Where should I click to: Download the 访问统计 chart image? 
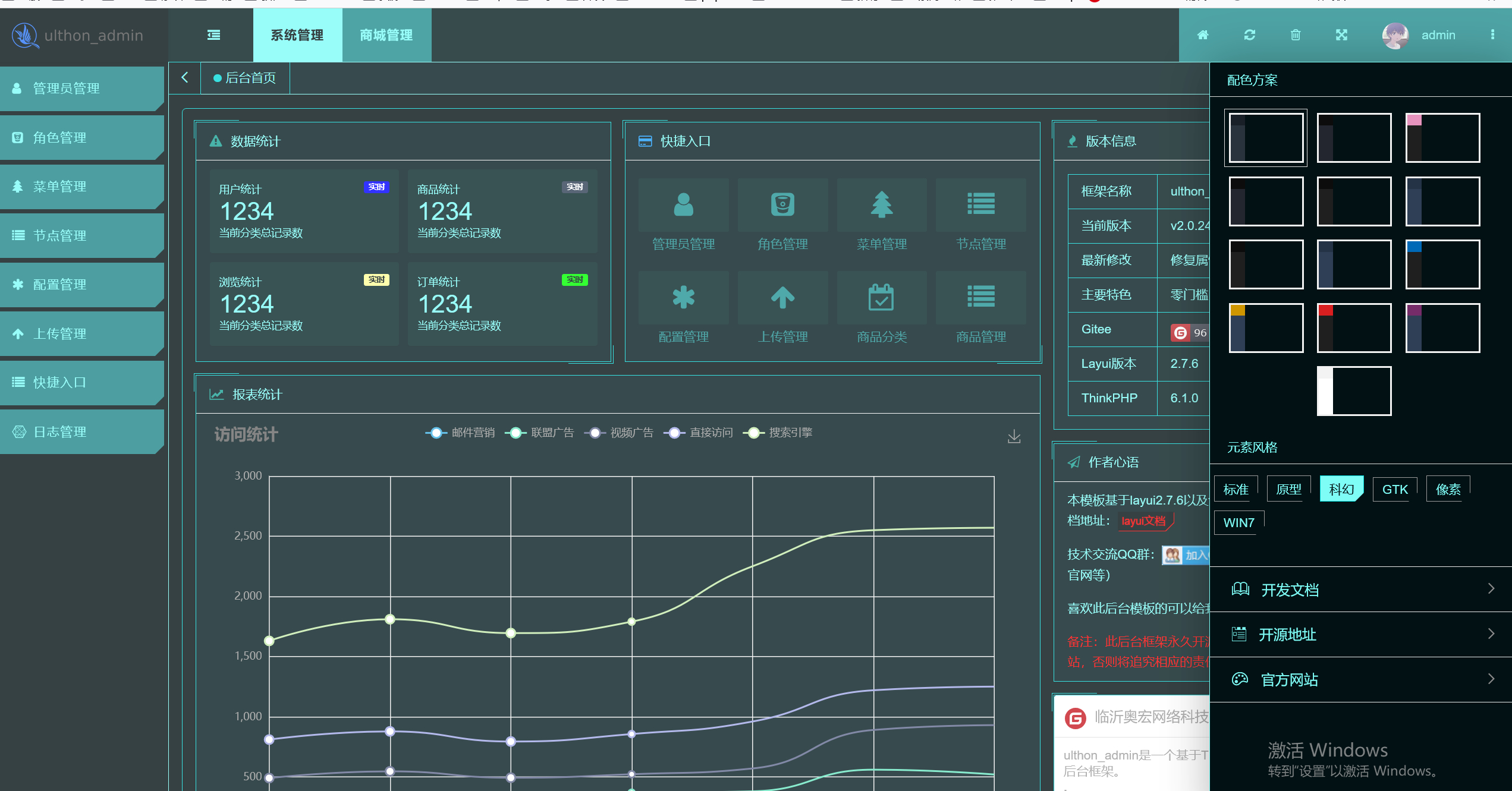(1014, 437)
